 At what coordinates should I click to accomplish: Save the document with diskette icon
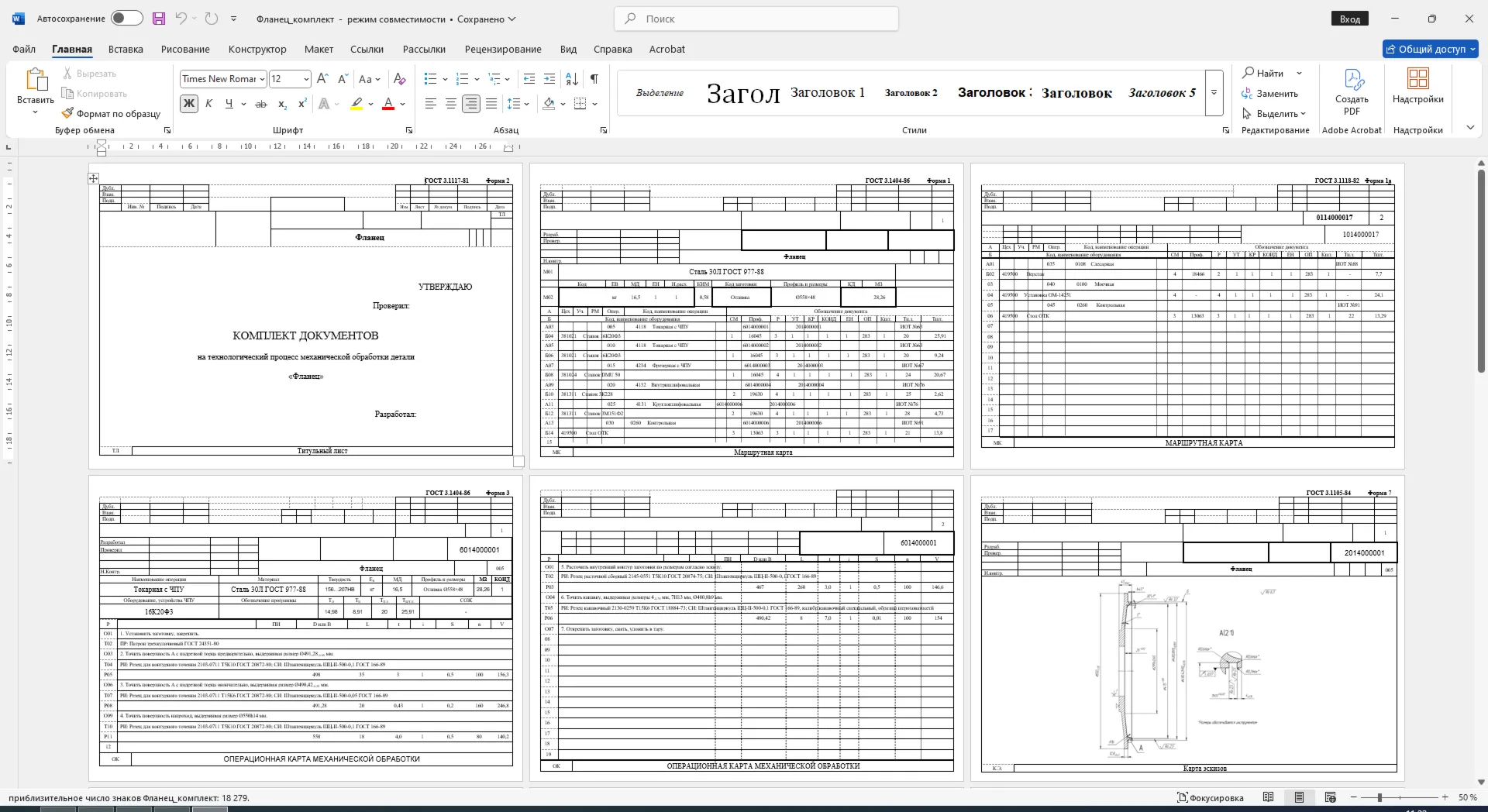pyautogui.click(x=159, y=19)
